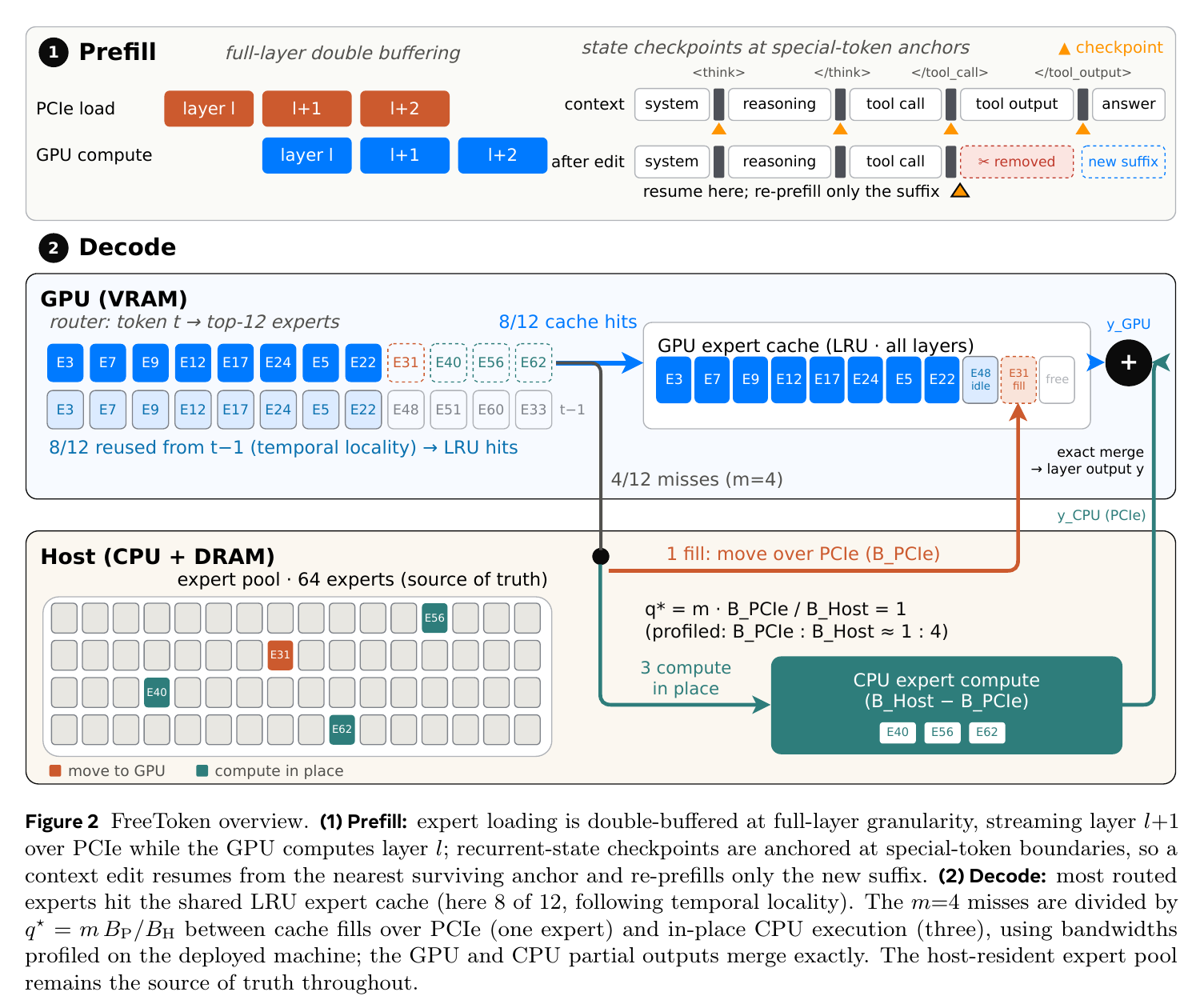
Task: Click the 'Decode' heading
Action: tap(127, 247)
